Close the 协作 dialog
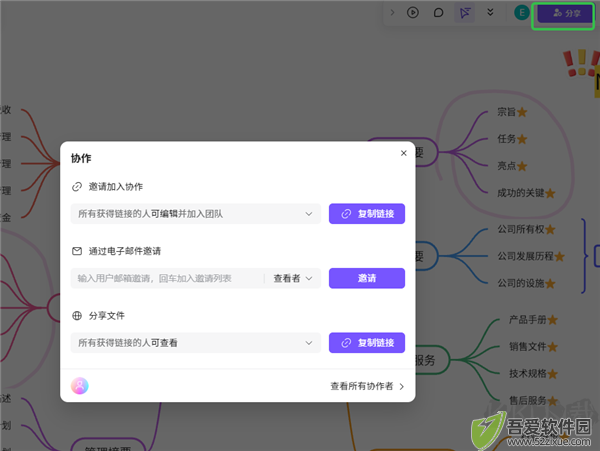600x451 pixels. tap(403, 153)
